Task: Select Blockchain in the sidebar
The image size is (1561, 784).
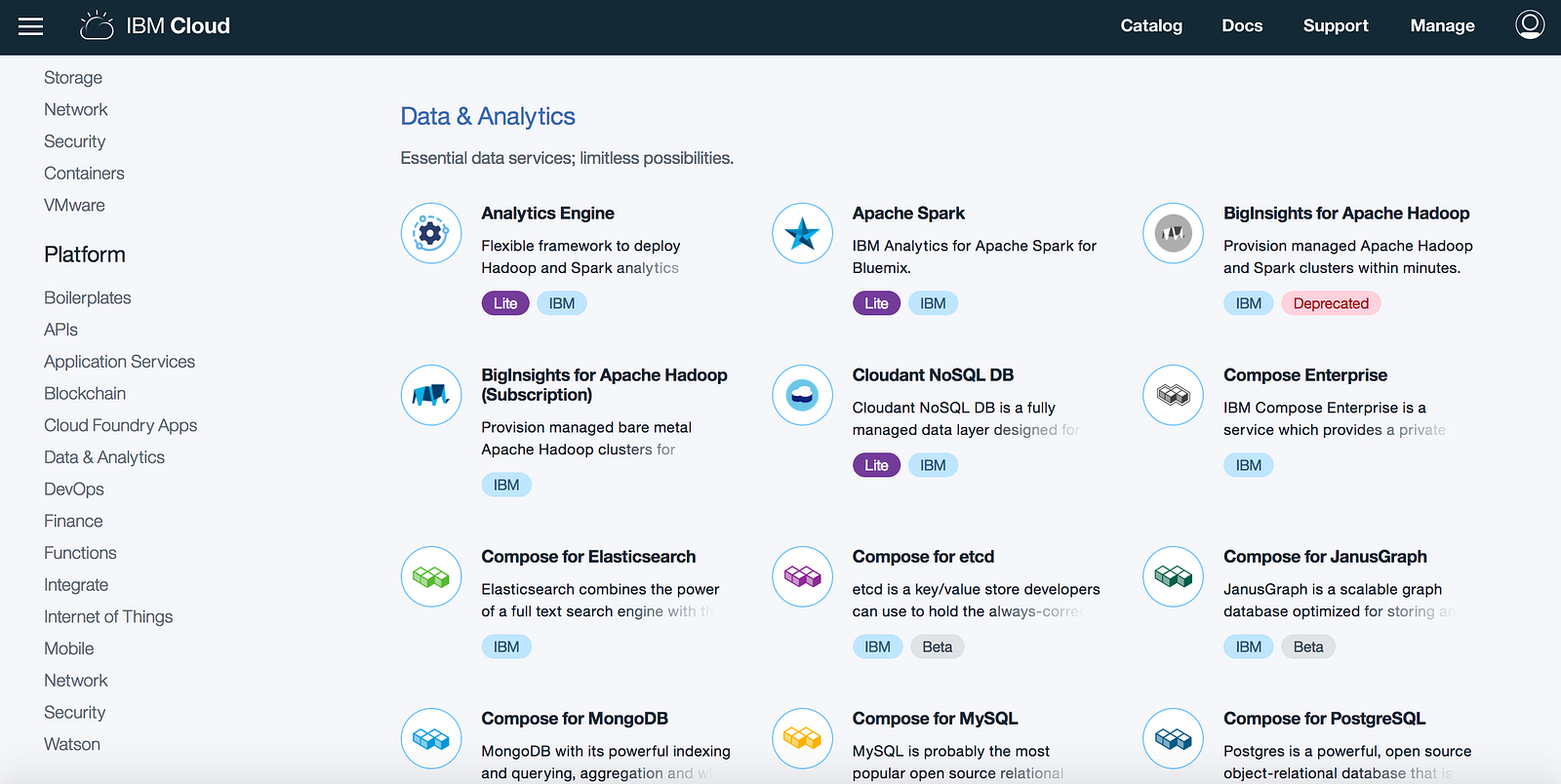Action: coord(85,394)
